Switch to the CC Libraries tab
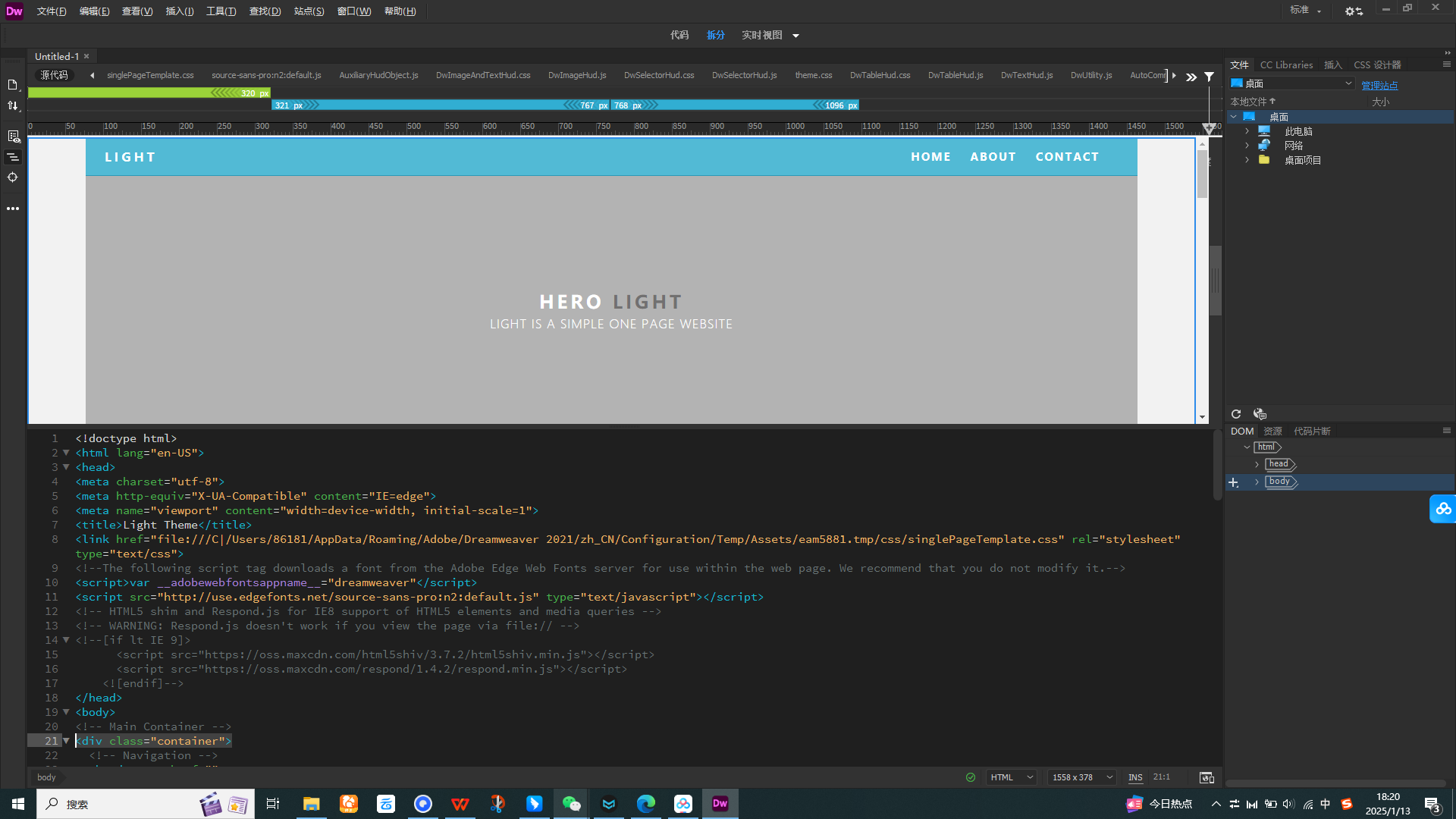This screenshot has width=1456, height=819. [1286, 65]
